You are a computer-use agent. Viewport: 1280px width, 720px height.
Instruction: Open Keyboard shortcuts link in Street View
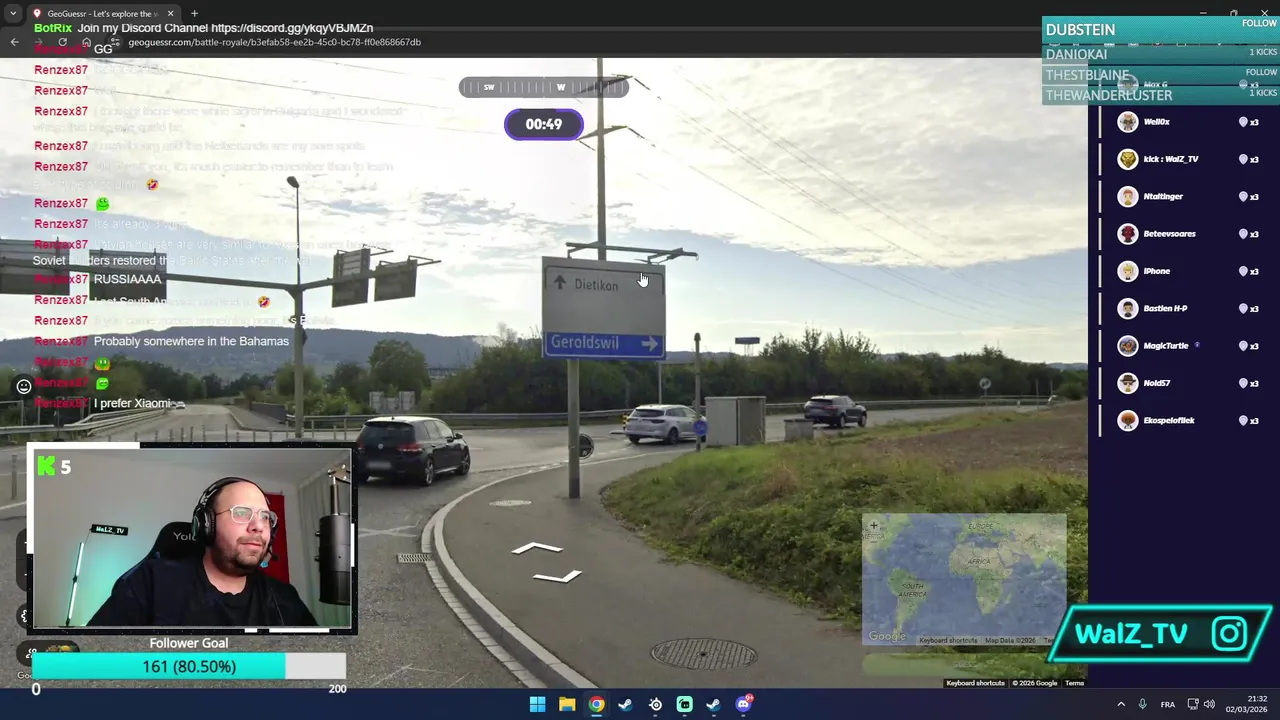pyautogui.click(x=975, y=683)
